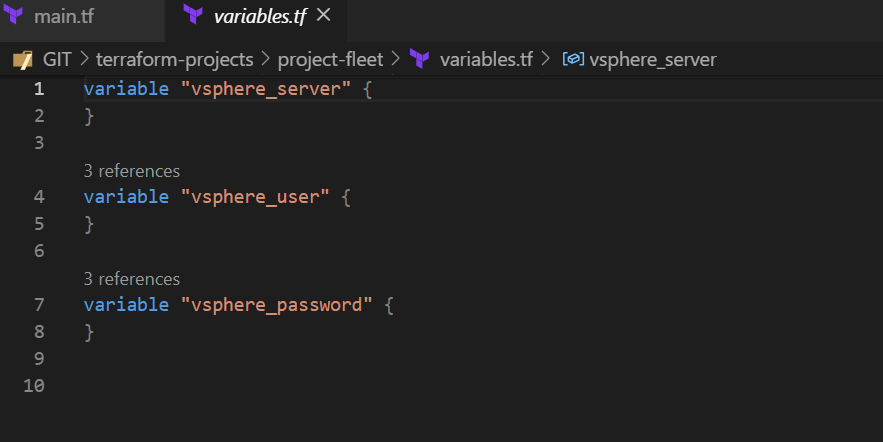The image size is (883, 442).
Task: Open the vsphere_server symbol breadcrumb
Action: pos(653,59)
